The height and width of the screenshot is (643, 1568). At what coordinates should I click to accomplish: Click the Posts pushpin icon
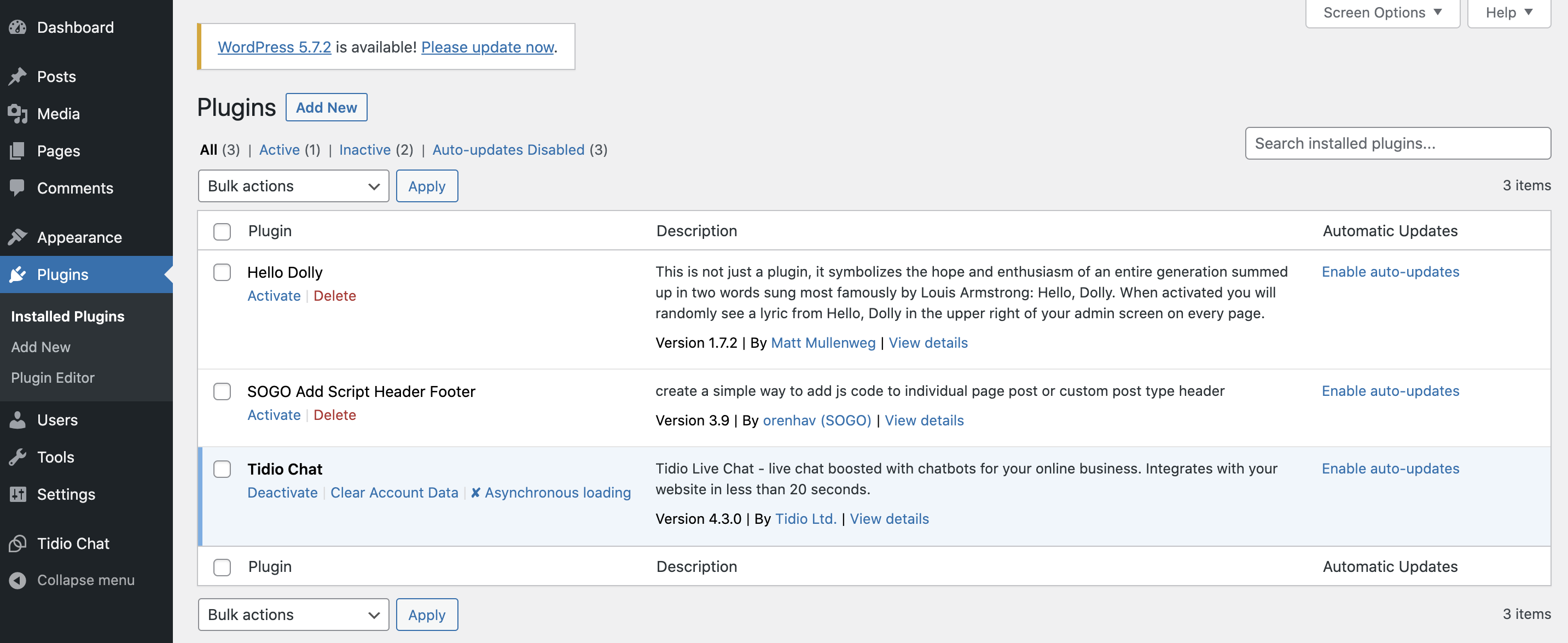click(x=18, y=77)
